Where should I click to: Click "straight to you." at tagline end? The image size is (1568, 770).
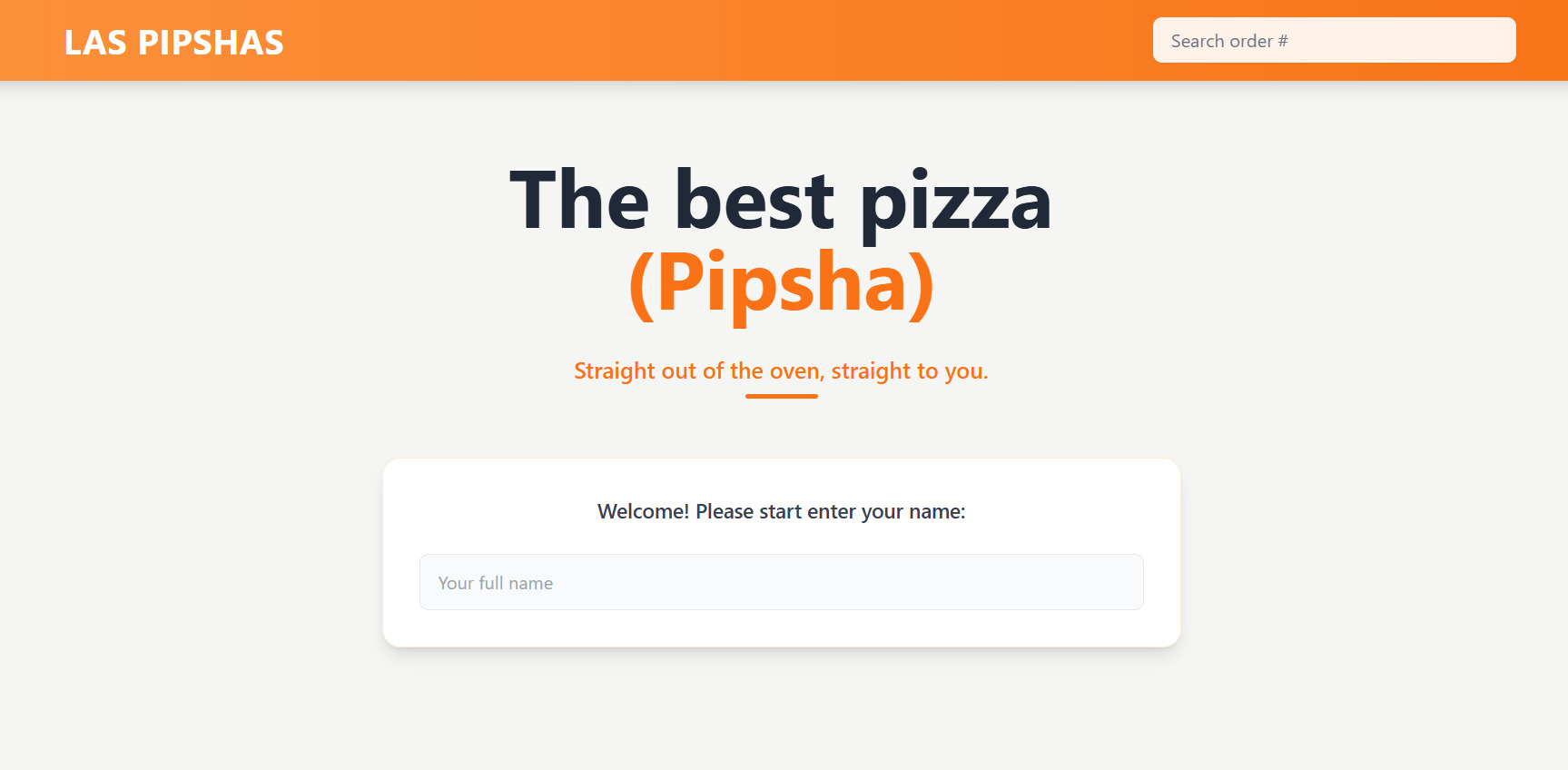click(x=909, y=371)
